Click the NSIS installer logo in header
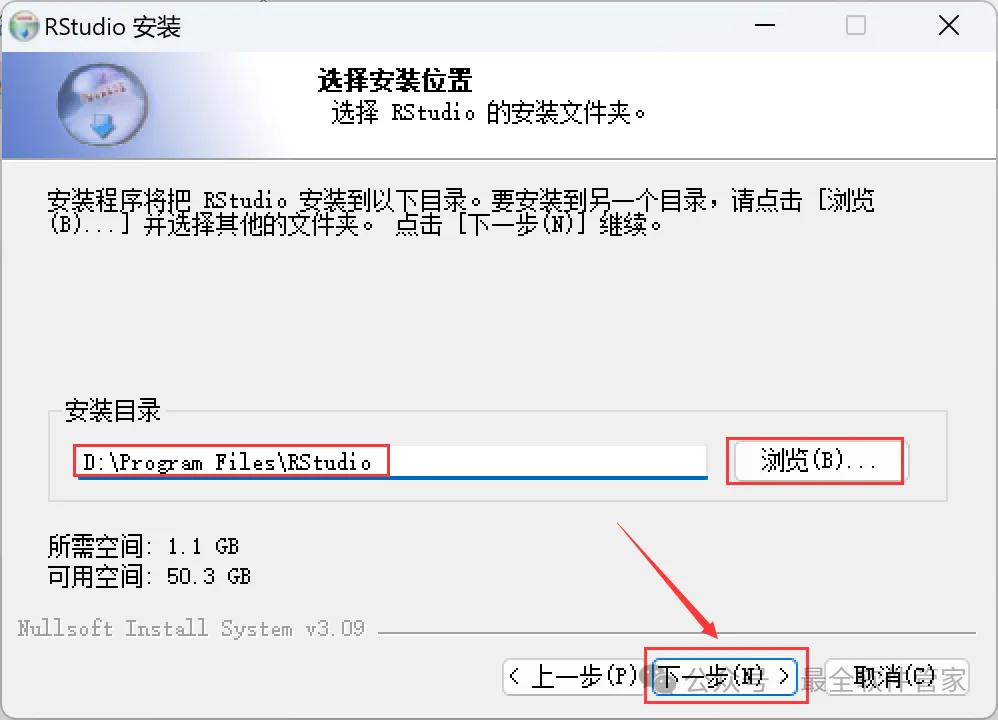 102,104
